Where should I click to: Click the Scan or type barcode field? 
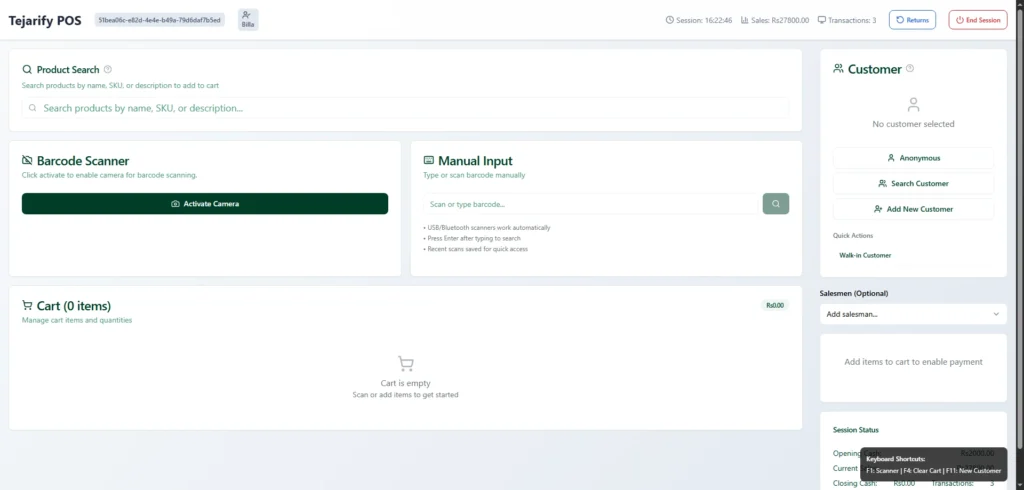coord(590,204)
